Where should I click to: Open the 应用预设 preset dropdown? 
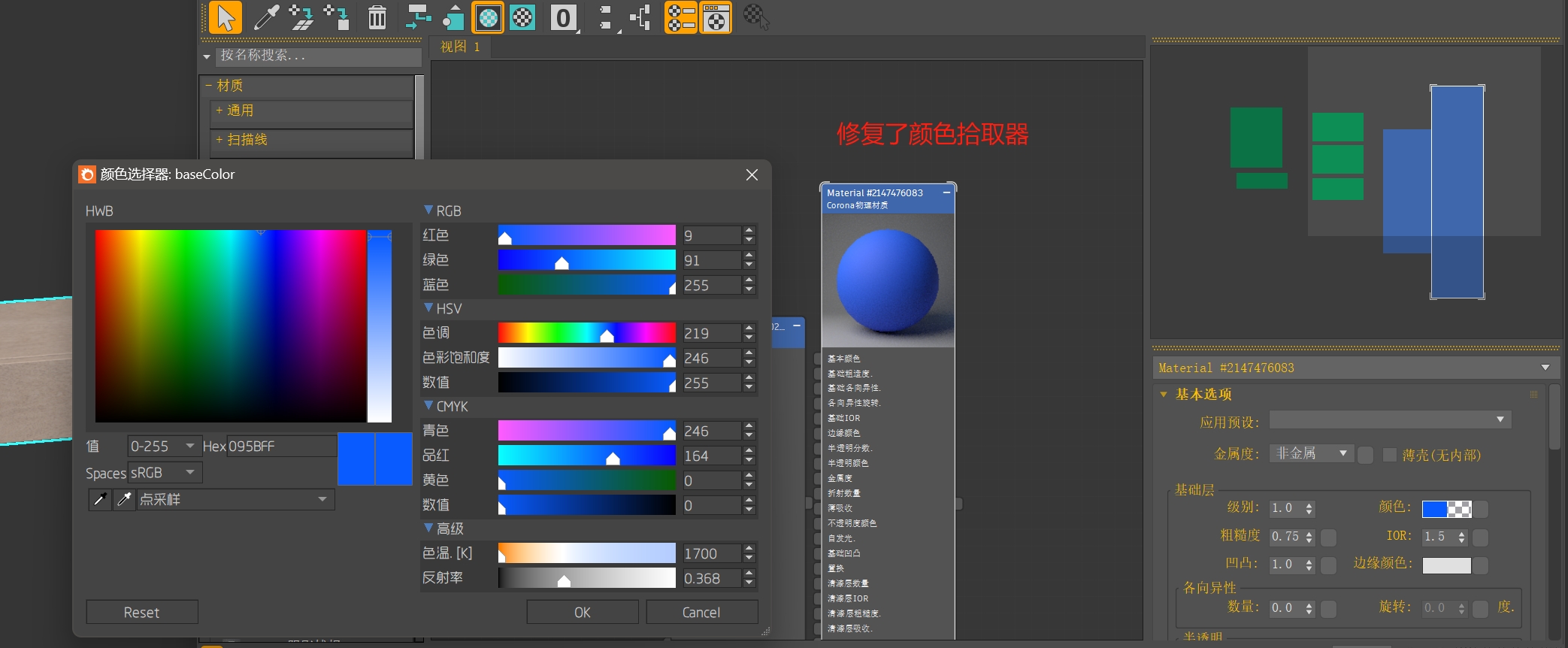[1390, 419]
